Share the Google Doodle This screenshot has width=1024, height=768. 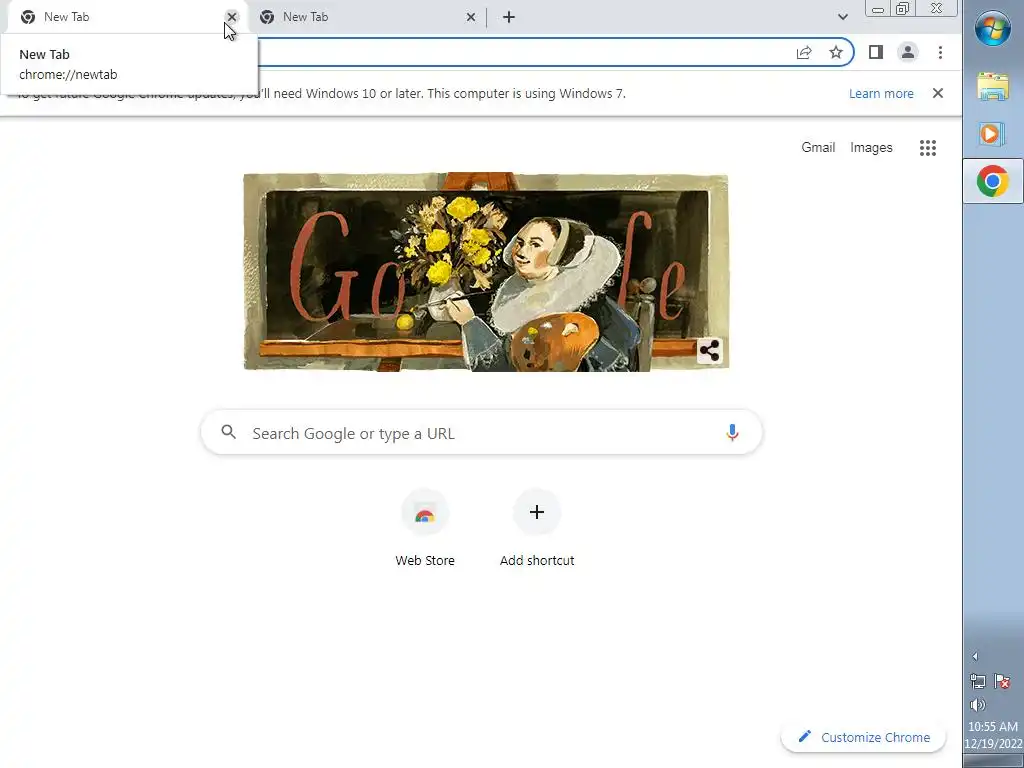[709, 351]
